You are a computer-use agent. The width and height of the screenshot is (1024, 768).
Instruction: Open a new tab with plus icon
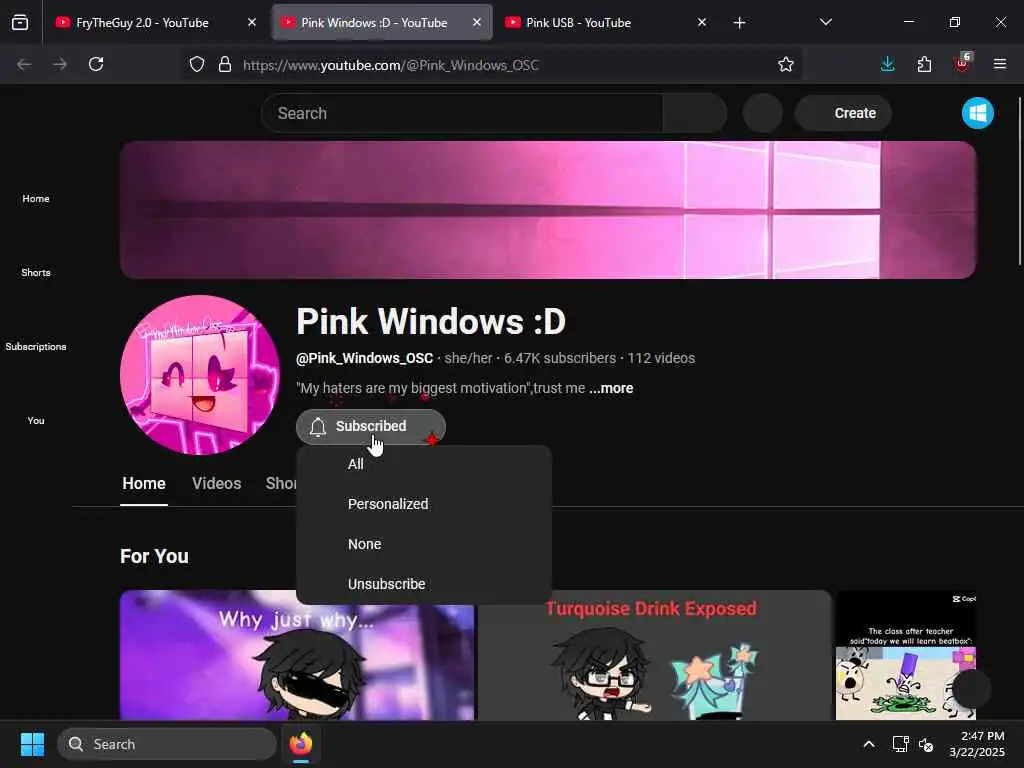pyautogui.click(x=739, y=23)
